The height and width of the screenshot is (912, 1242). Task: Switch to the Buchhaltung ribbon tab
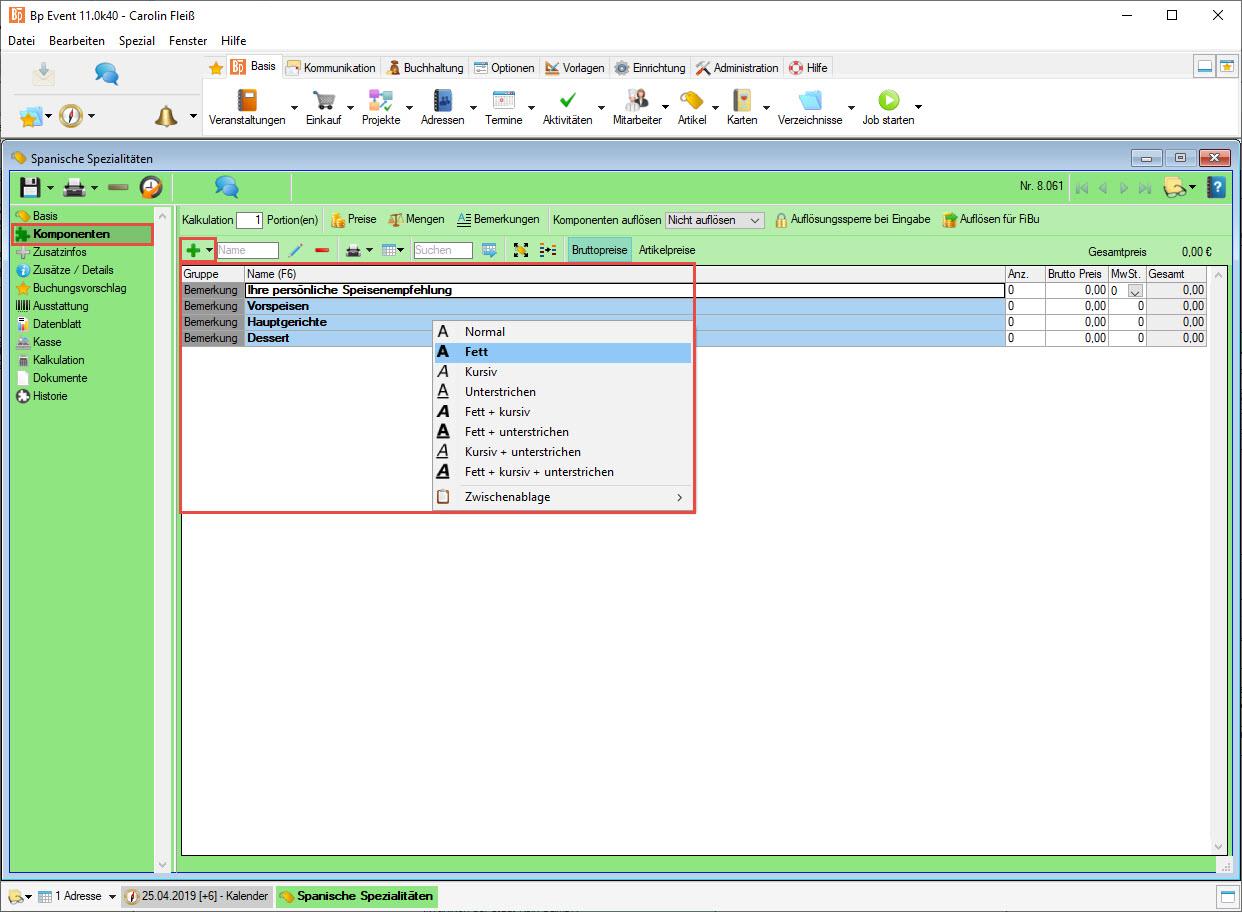pos(426,68)
